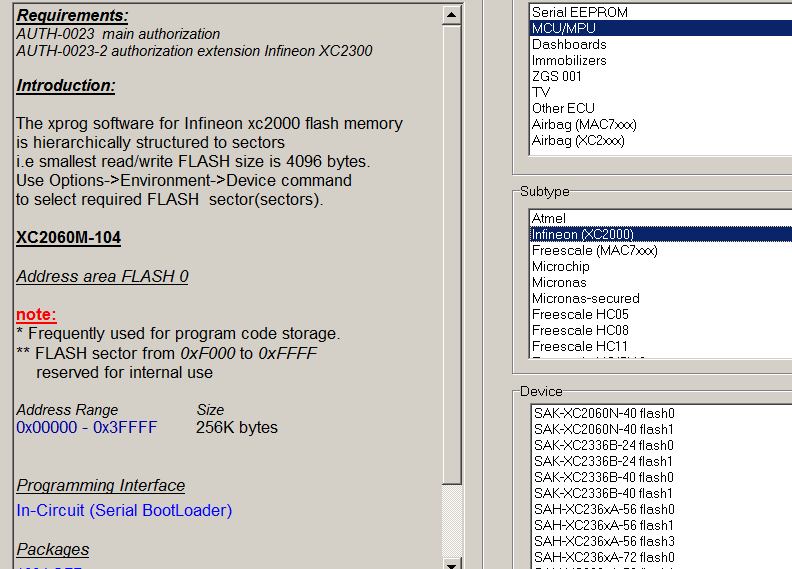Image resolution: width=792 pixels, height=569 pixels.
Task: Click the Packages heading
Action: [53, 549]
